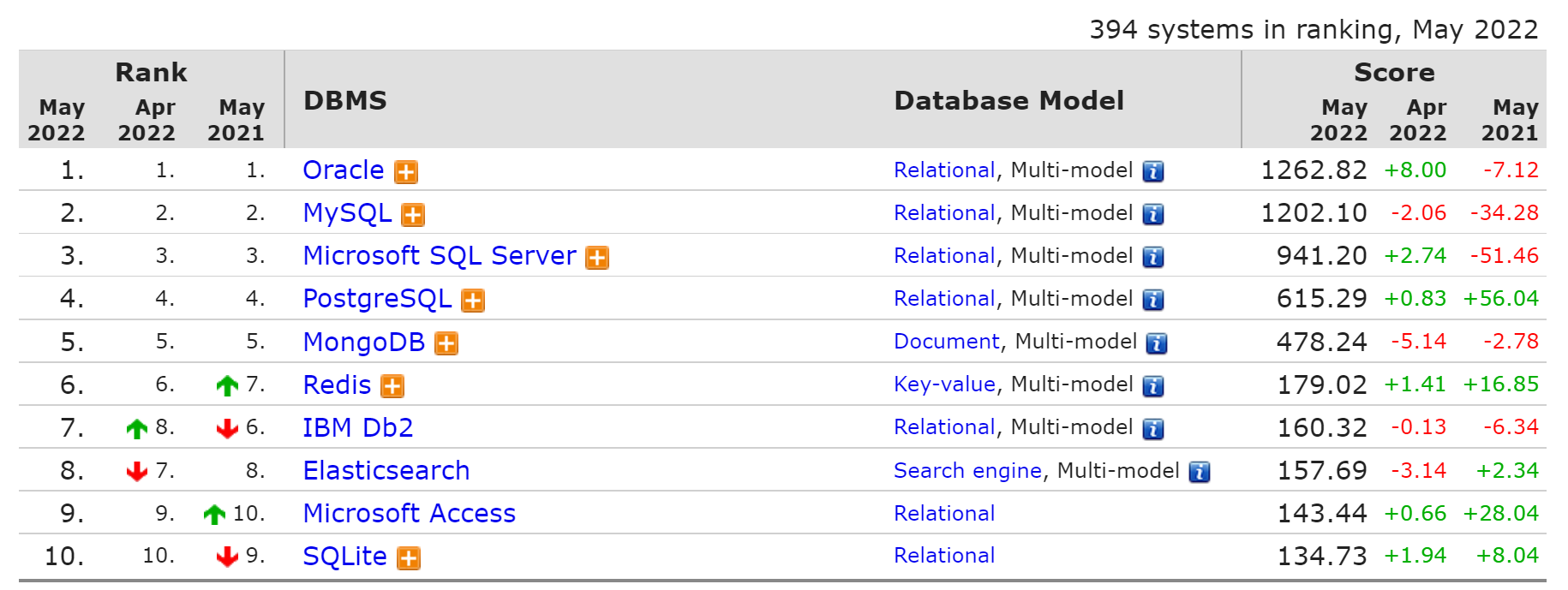Click the orange plus next to MongoDB

coord(446,343)
